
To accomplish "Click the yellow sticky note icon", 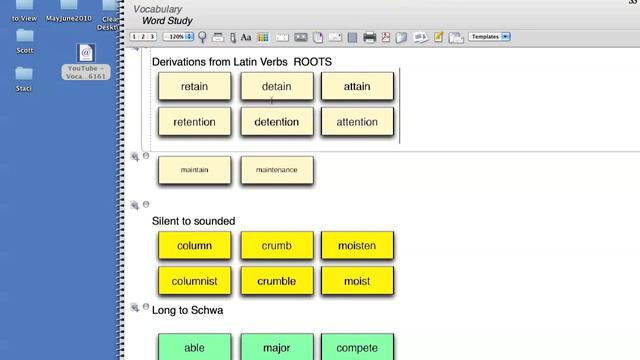I will (438, 37).
